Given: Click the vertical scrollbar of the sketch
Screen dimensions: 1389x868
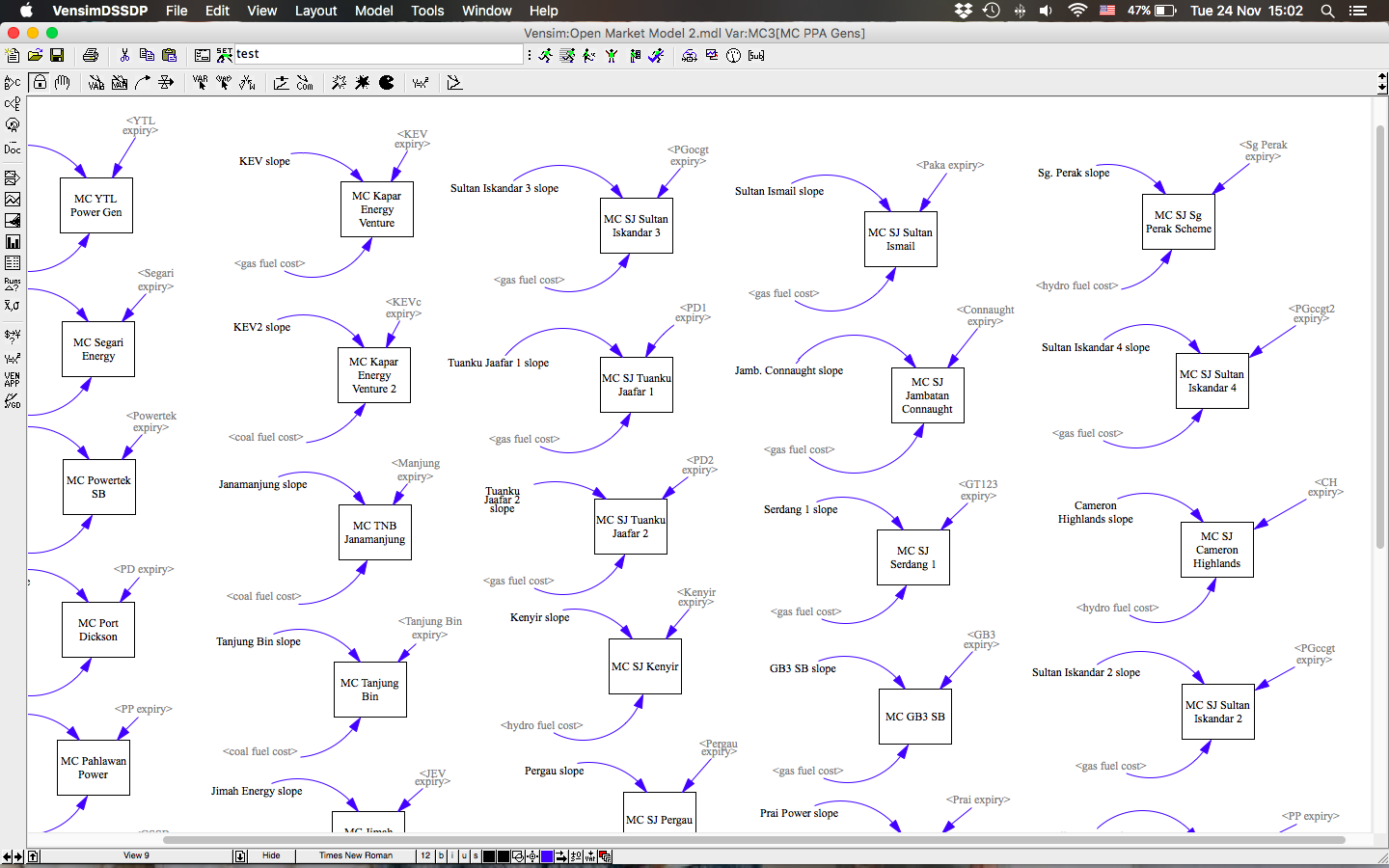Looking at the screenshot, I should [1380, 337].
